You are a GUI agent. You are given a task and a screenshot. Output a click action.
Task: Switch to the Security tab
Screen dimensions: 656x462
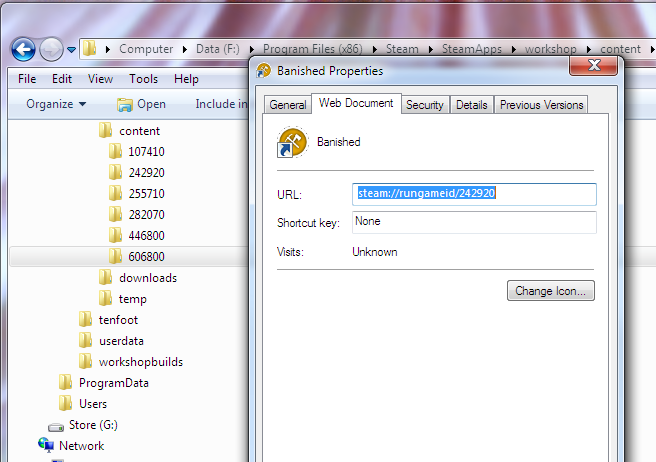425,105
